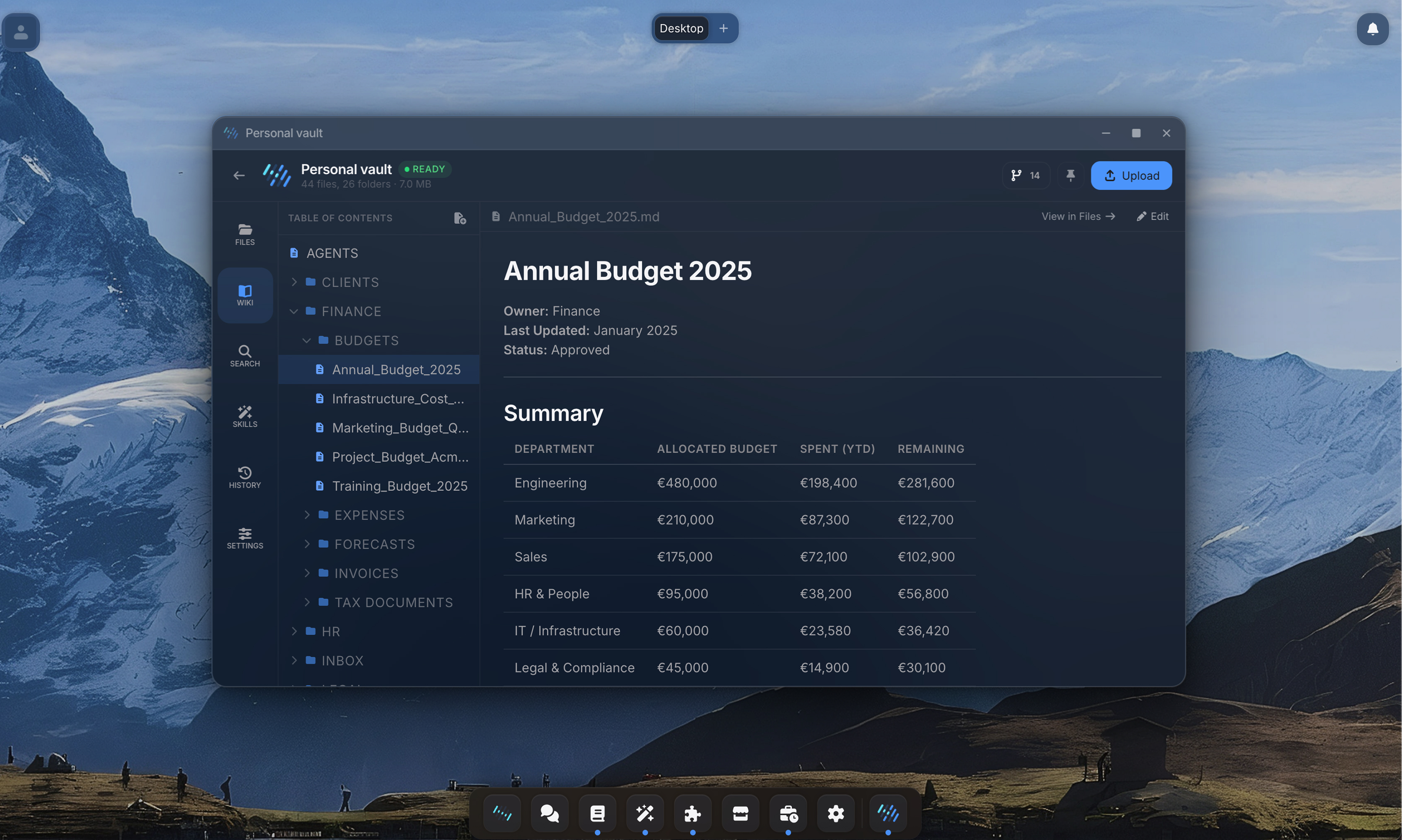1402x840 pixels.
Task: Open the plugins puzzle icon in the dock
Action: (x=692, y=814)
